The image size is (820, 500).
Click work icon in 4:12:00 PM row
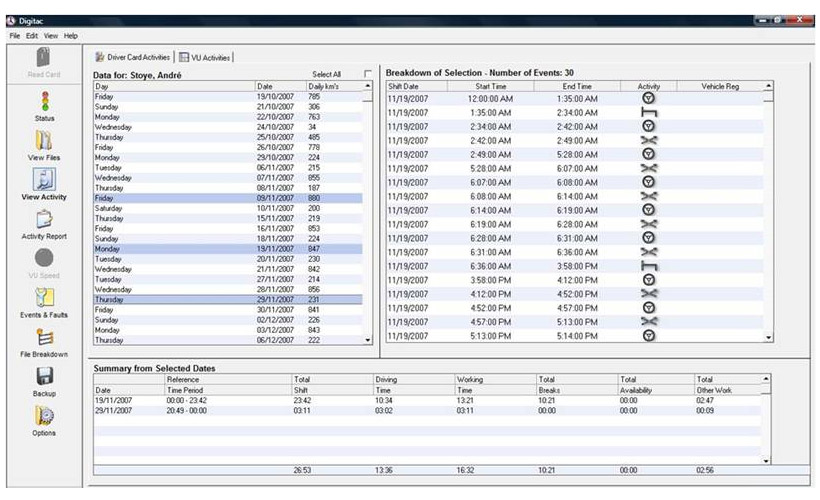648,294
